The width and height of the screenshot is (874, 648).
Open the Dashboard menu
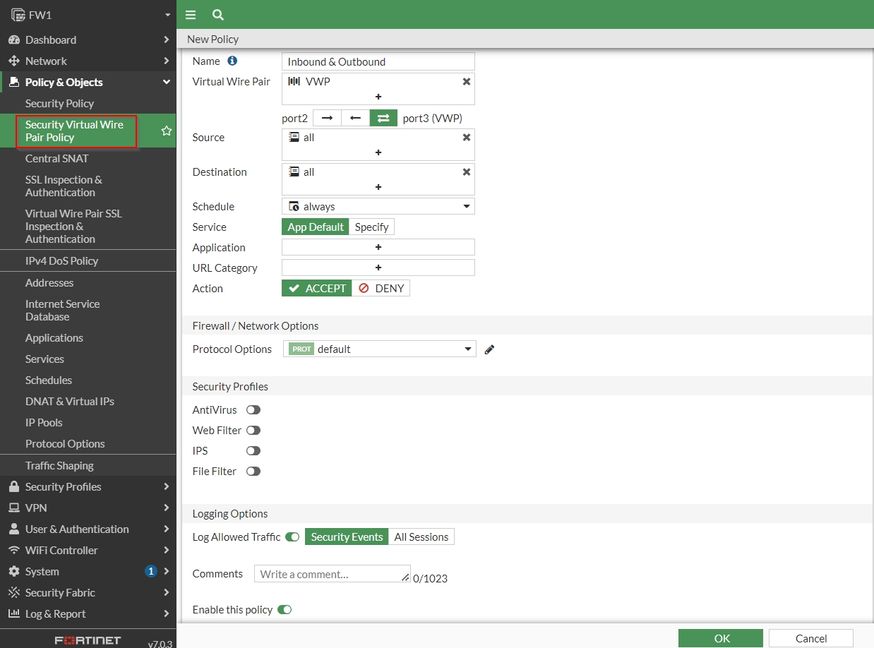(88, 40)
